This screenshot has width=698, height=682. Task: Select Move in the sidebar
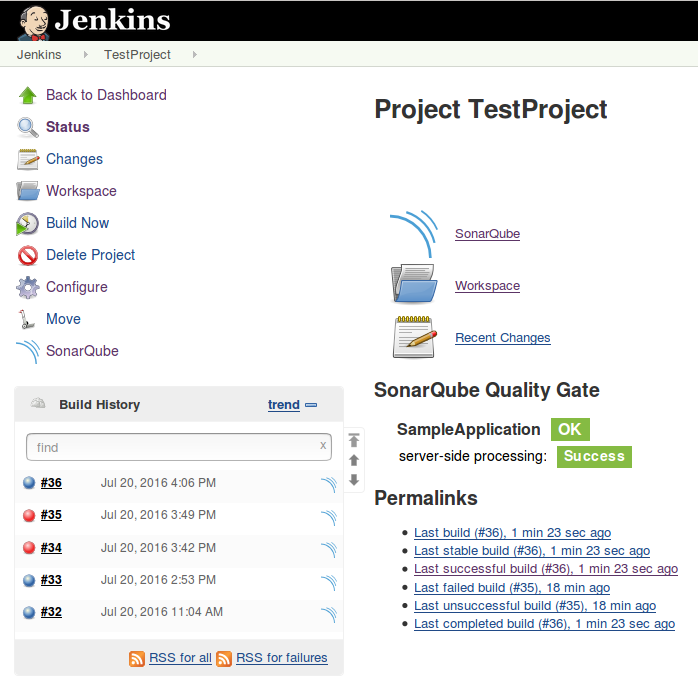(x=63, y=320)
